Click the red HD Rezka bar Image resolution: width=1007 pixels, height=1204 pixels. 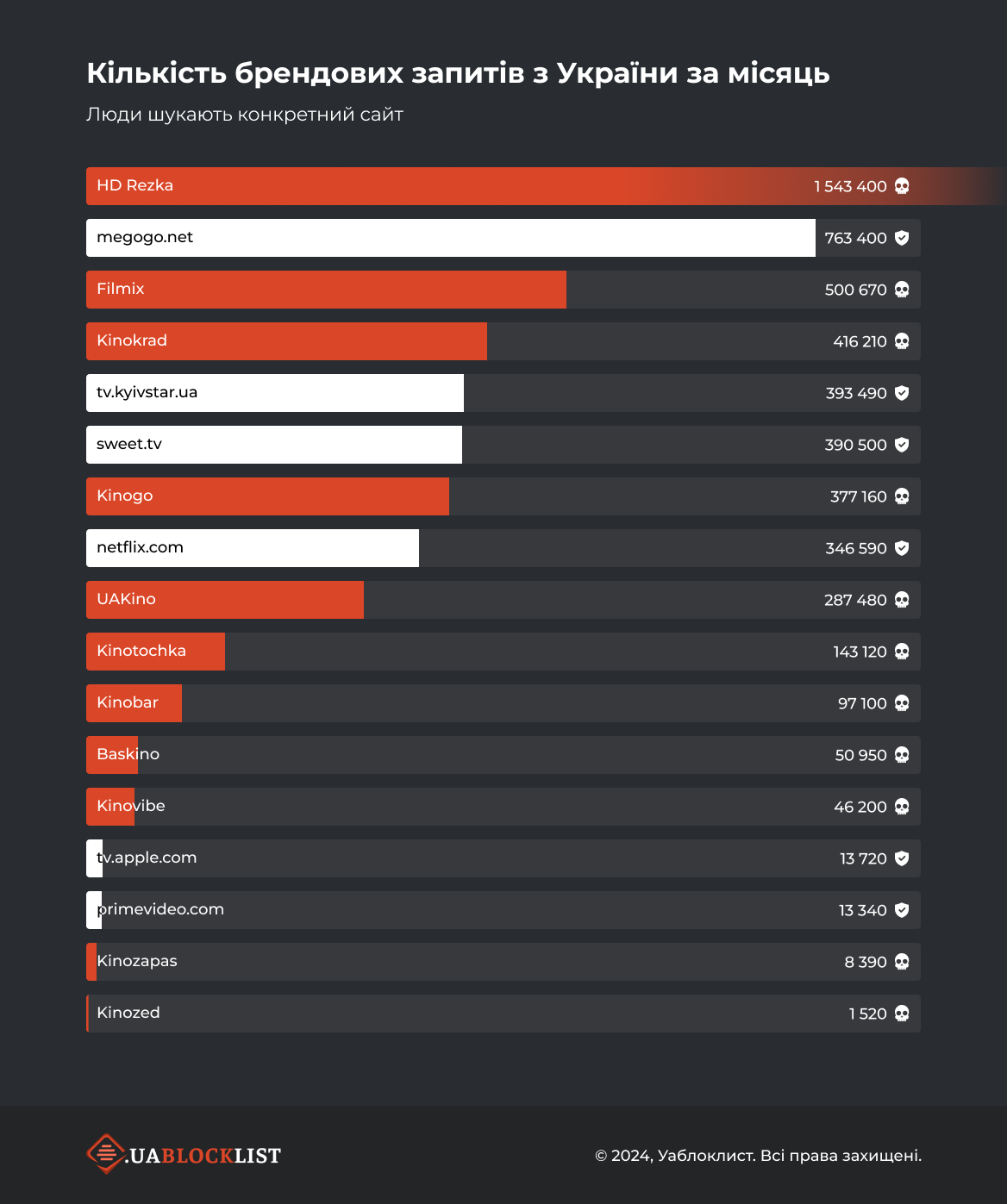(546, 186)
